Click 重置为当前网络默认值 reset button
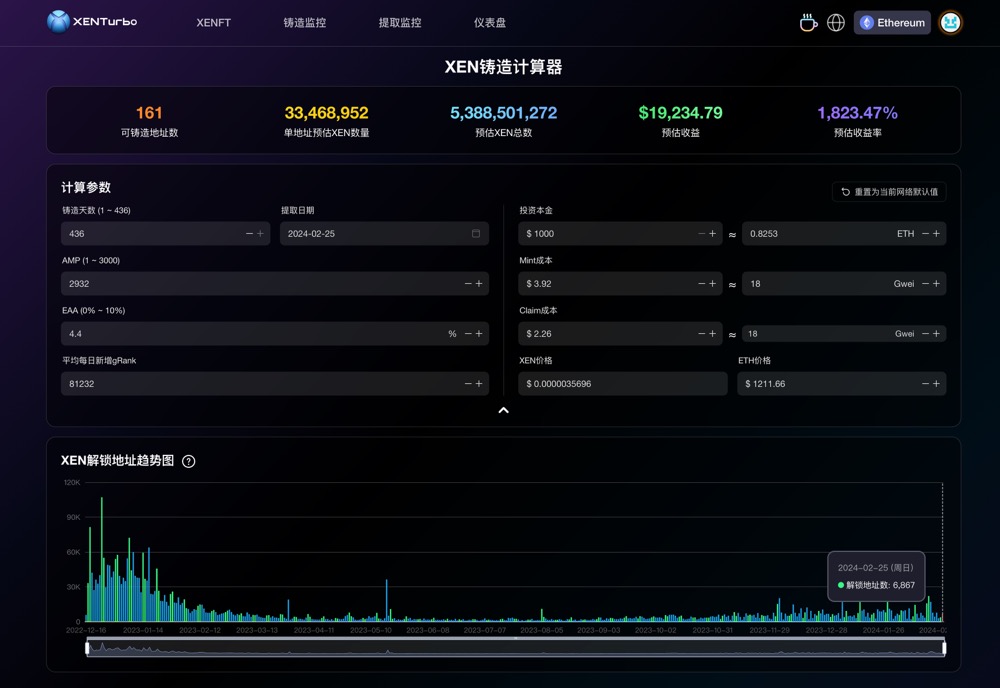The width and height of the screenshot is (1000, 688). click(x=889, y=191)
